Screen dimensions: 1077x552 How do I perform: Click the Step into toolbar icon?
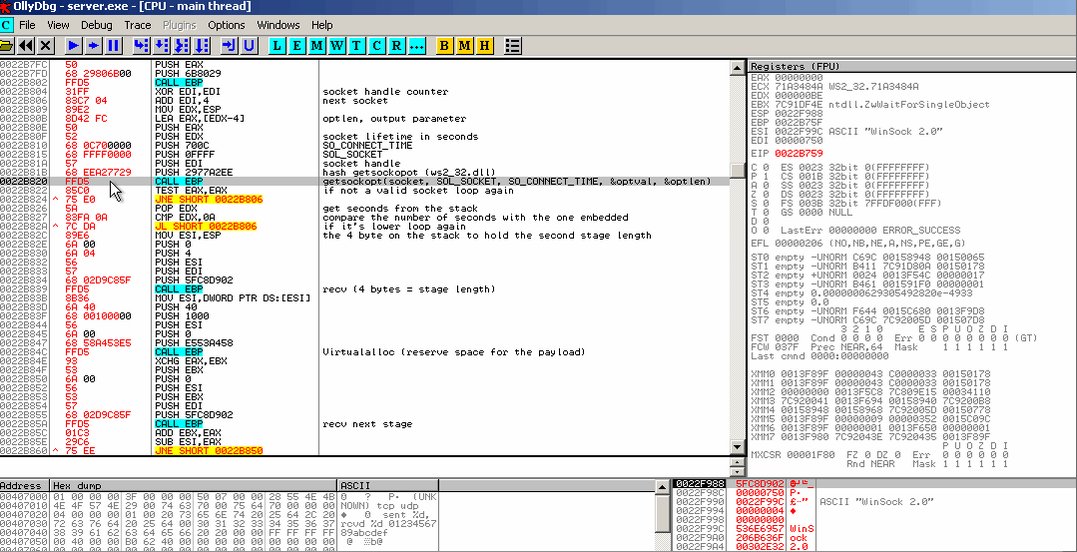141,46
